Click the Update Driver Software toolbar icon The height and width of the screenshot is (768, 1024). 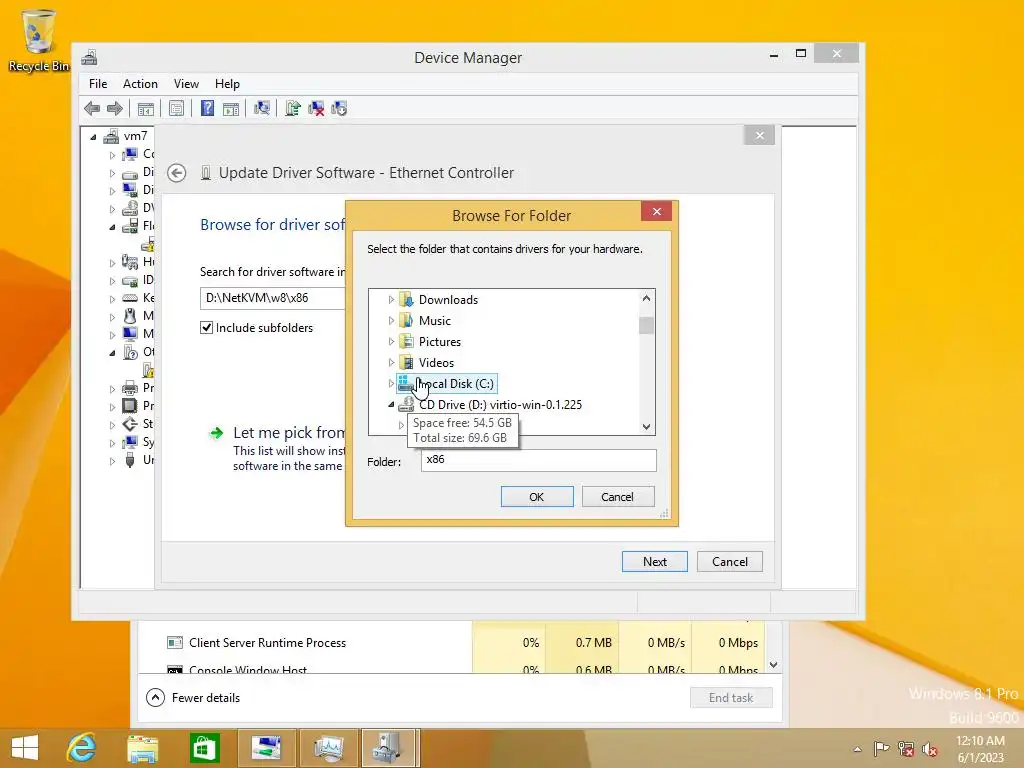coord(293,108)
